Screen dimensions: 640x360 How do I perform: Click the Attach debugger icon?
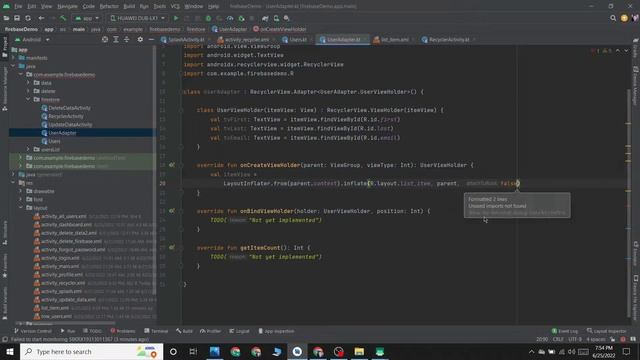coord(241,18)
